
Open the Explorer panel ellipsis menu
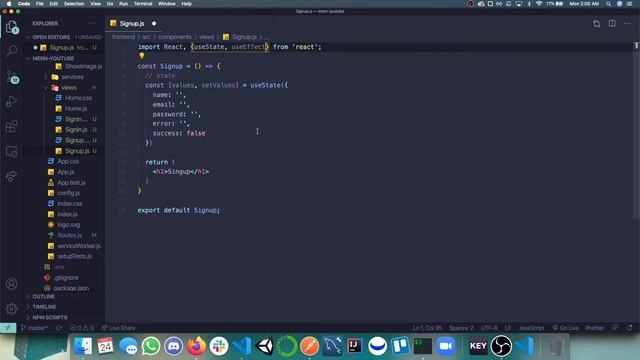[x=91, y=24]
